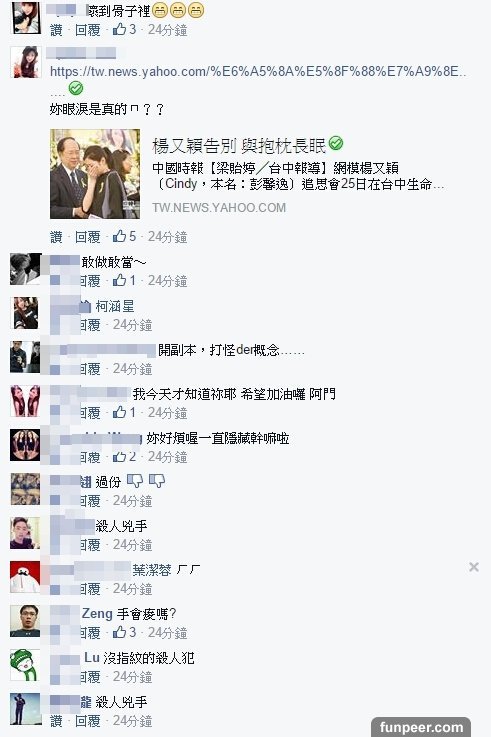Click the thumbs-up icon on the 手會痠嗎 comment
Screen dimensions: 491x737
119,632
